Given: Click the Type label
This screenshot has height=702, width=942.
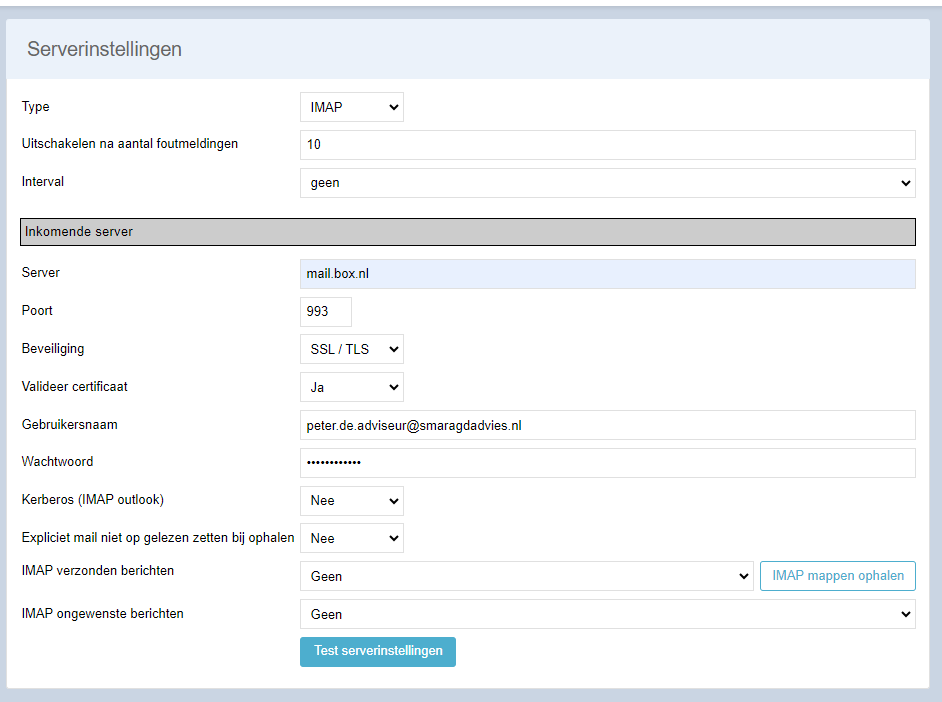Looking at the screenshot, I should click(x=35, y=107).
